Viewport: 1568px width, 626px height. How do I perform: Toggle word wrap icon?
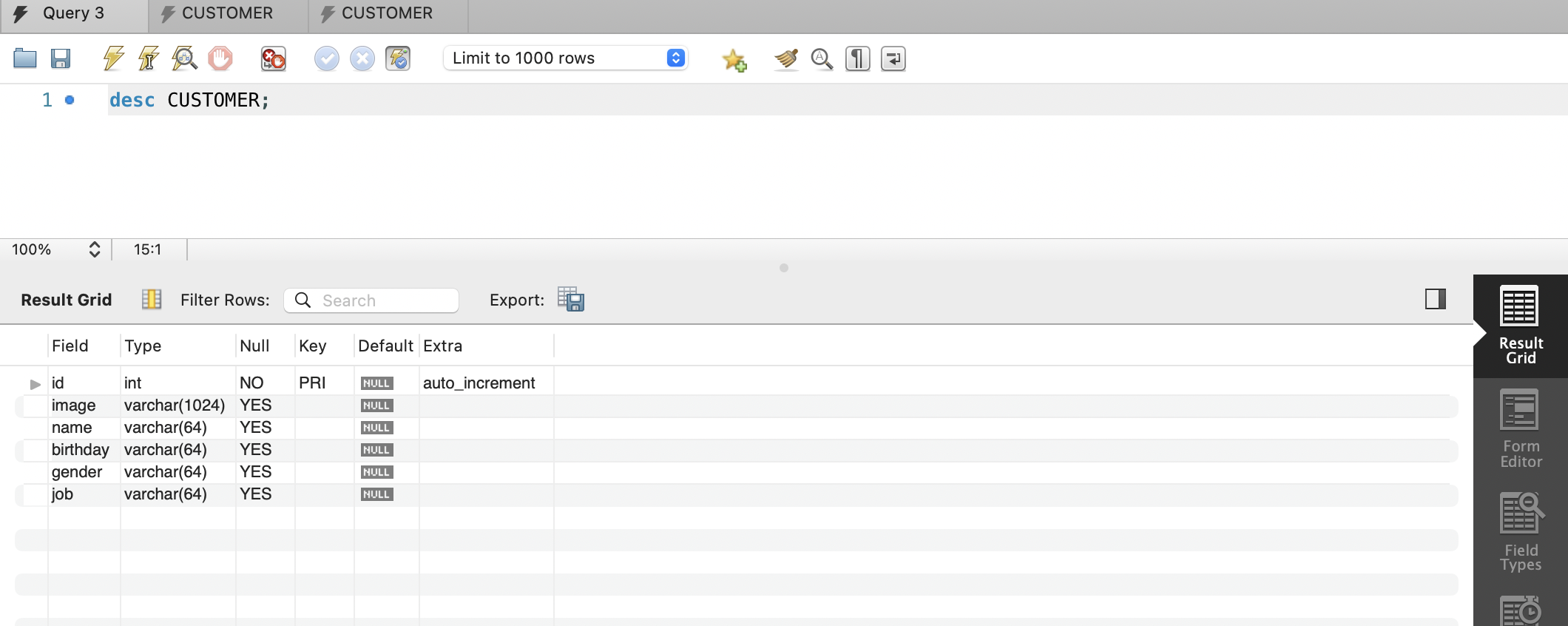tap(893, 58)
